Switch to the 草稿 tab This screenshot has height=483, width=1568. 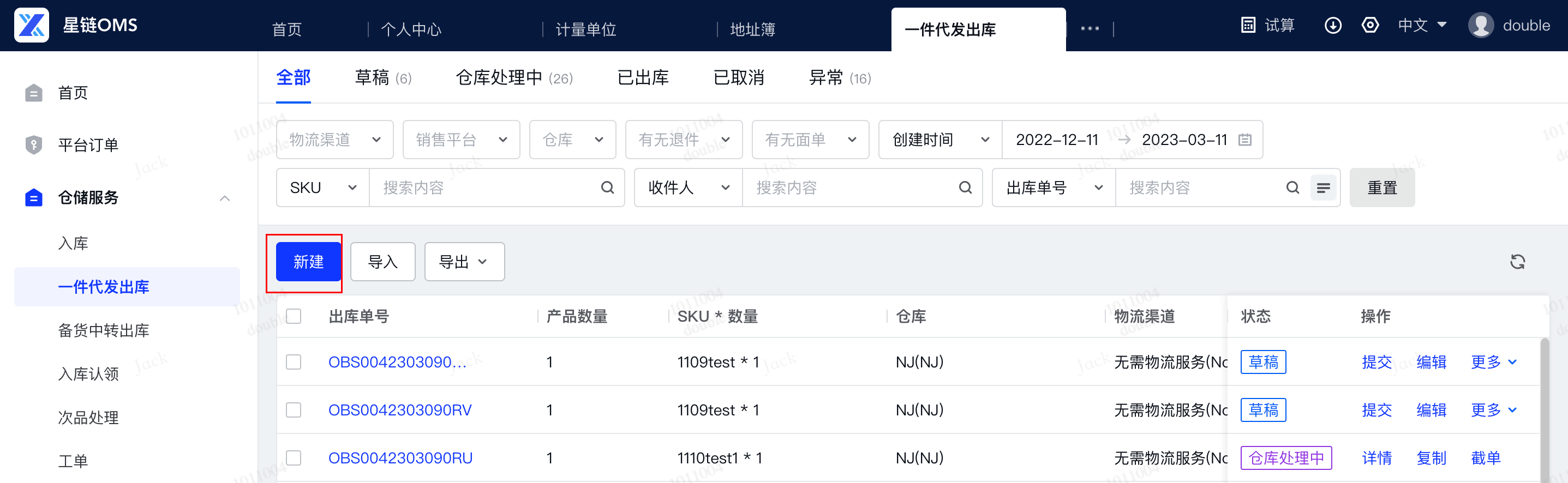tap(383, 78)
